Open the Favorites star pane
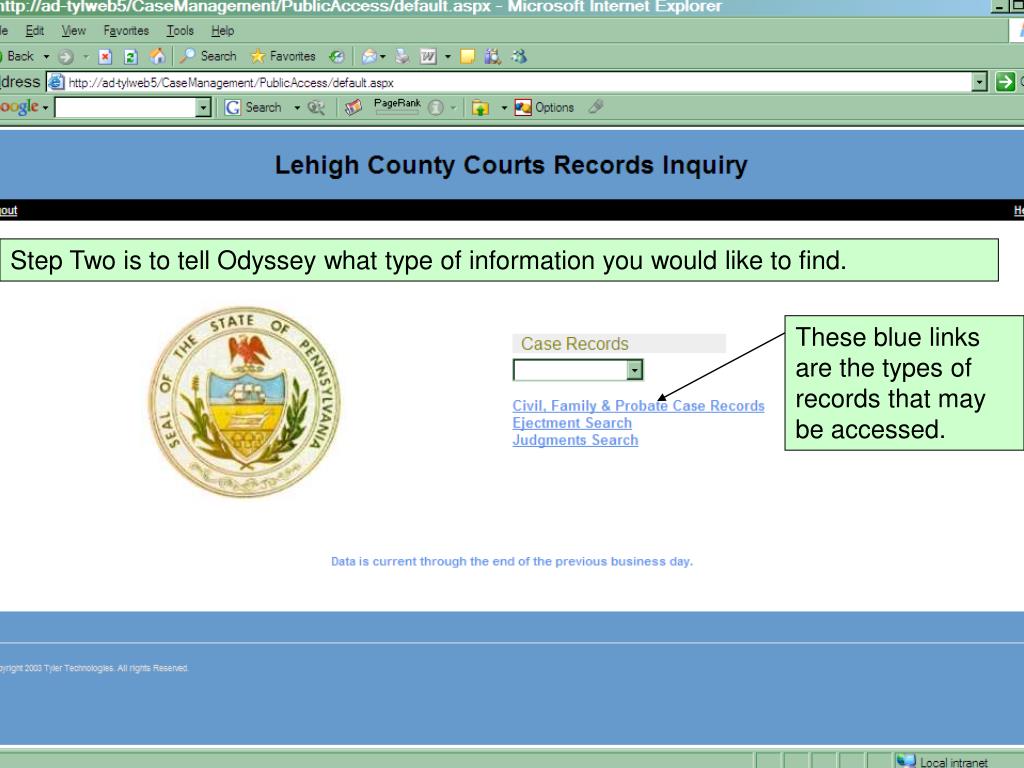Viewport: 1024px width, 768px height. point(283,56)
